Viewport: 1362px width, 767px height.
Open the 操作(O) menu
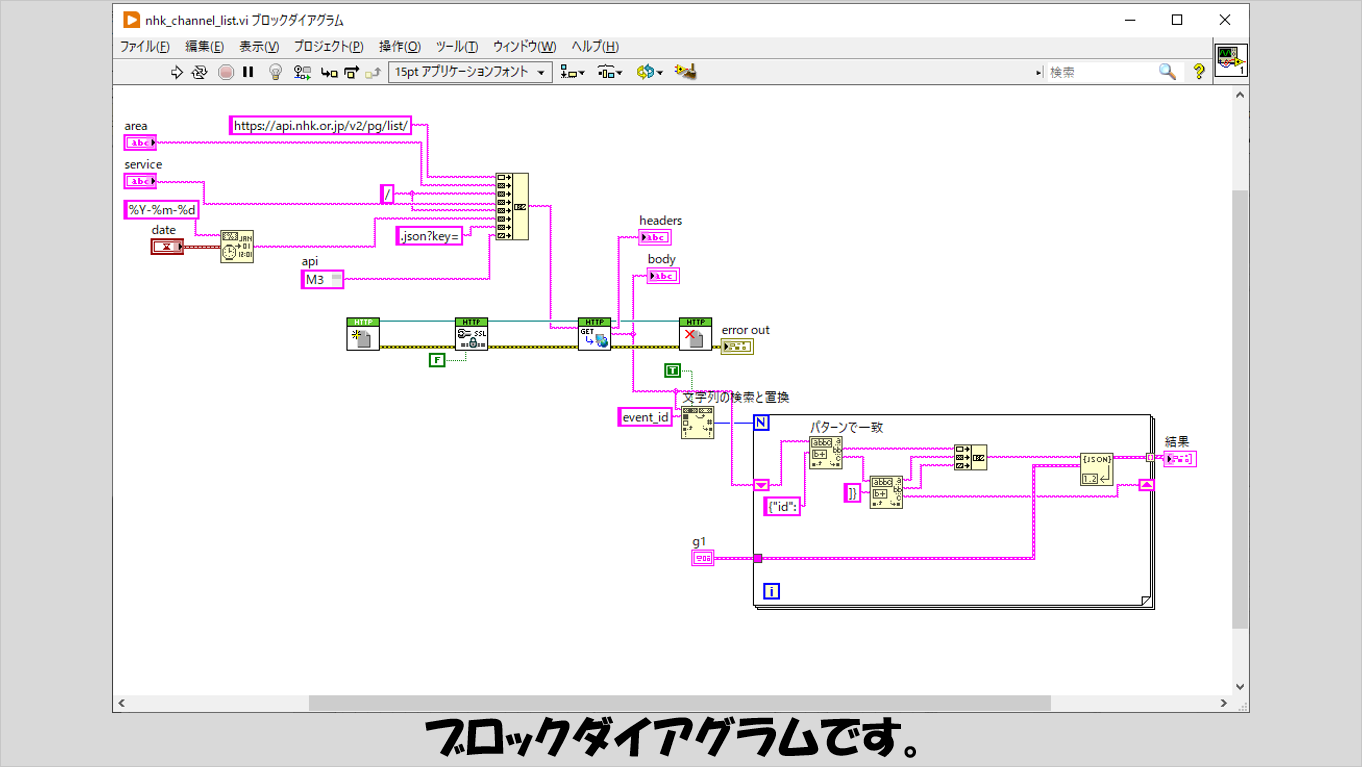tap(400, 47)
